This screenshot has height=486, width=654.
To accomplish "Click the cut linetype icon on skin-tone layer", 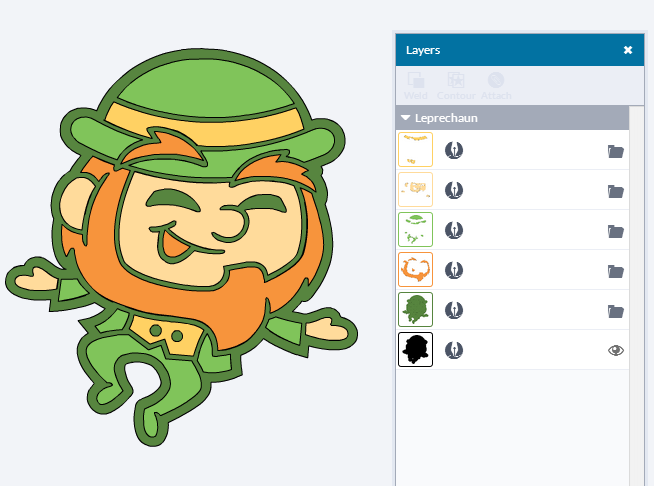I will (454, 190).
